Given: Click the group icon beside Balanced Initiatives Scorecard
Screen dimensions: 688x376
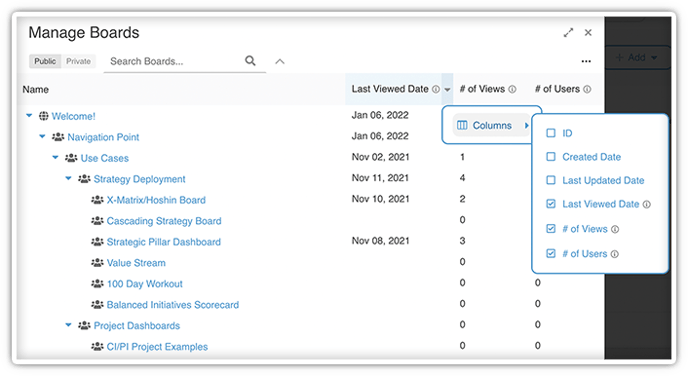Looking at the screenshot, I should pos(97,304).
